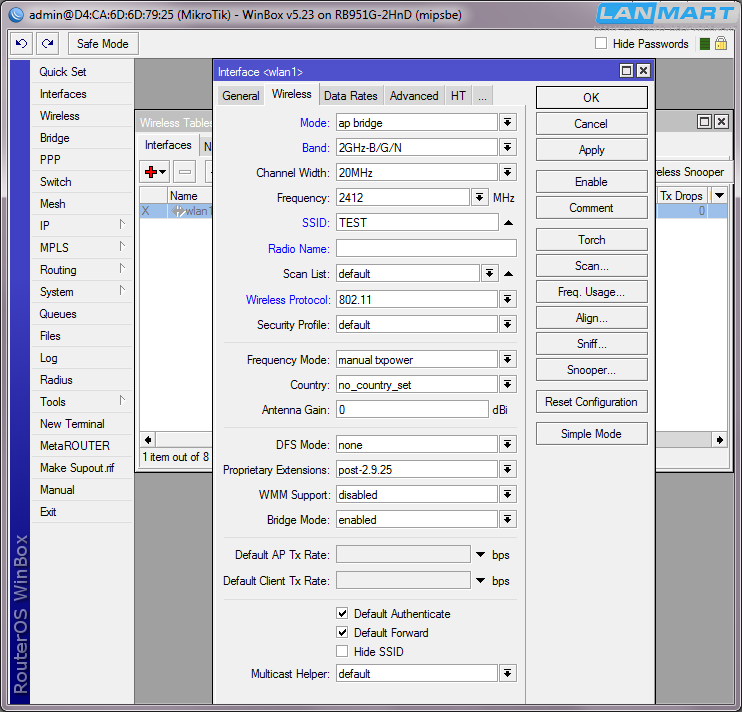
Task: Collapse the Scan List with up arrow
Action: pyautogui.click(x=508, y=274)
